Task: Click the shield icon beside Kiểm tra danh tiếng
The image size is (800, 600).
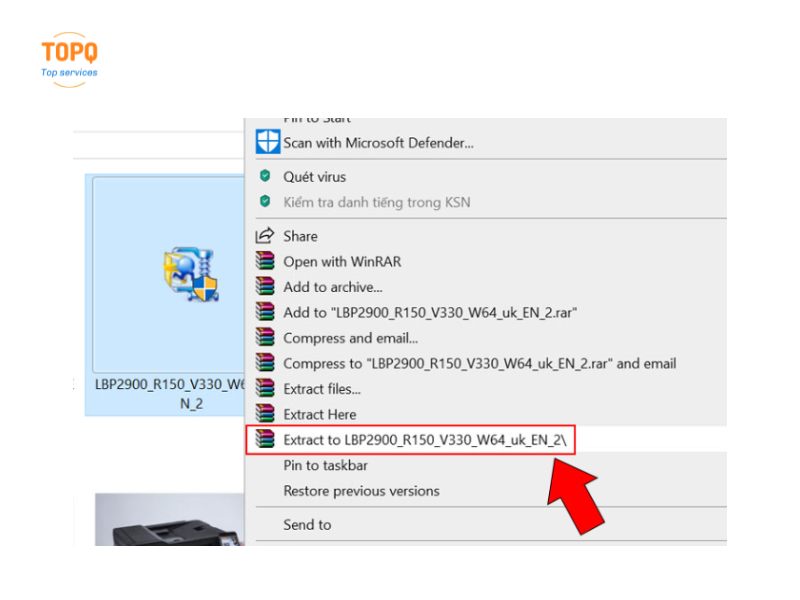Action: tap(265, 201)
